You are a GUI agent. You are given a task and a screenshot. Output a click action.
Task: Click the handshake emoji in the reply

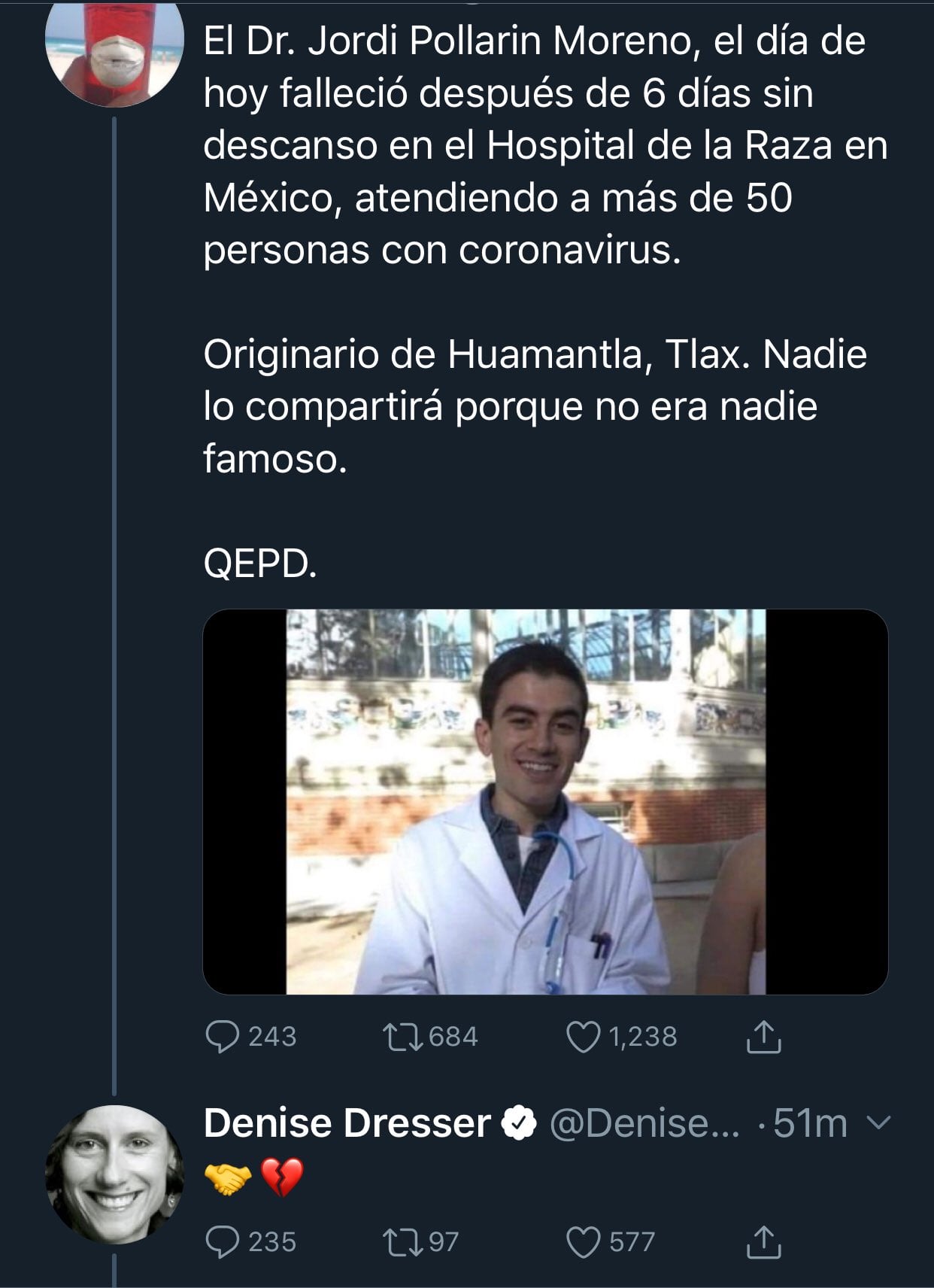(227, 1177)
